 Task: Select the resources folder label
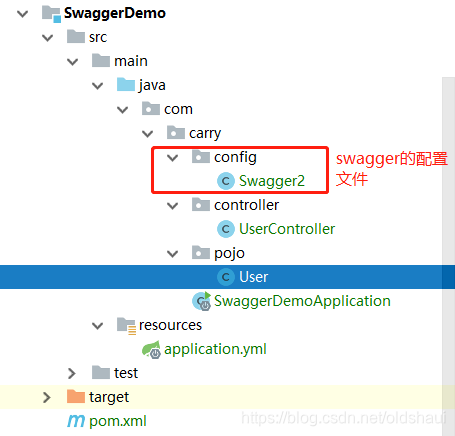[x=170, y=325]
